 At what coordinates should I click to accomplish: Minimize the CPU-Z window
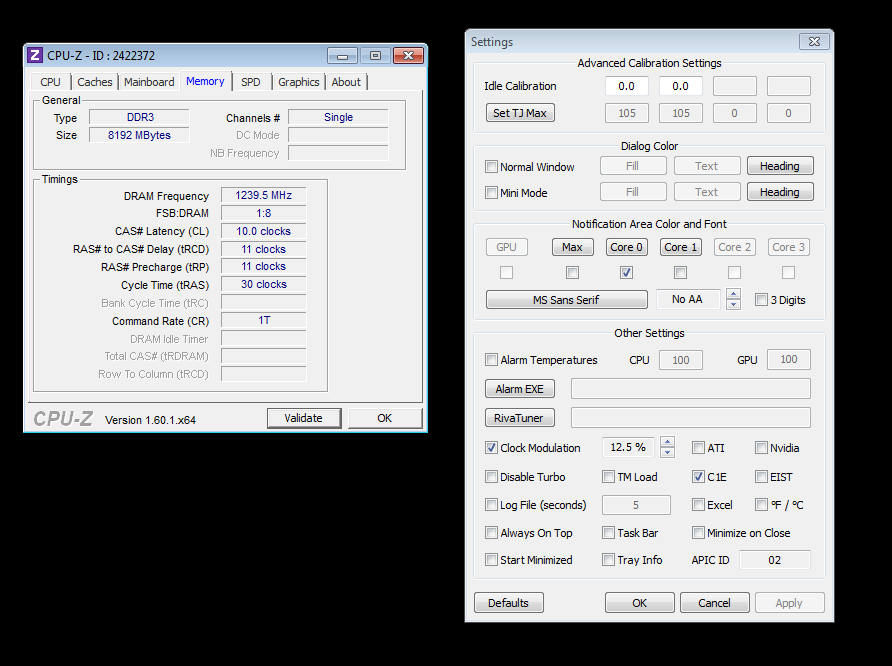[x=342, y=56]
